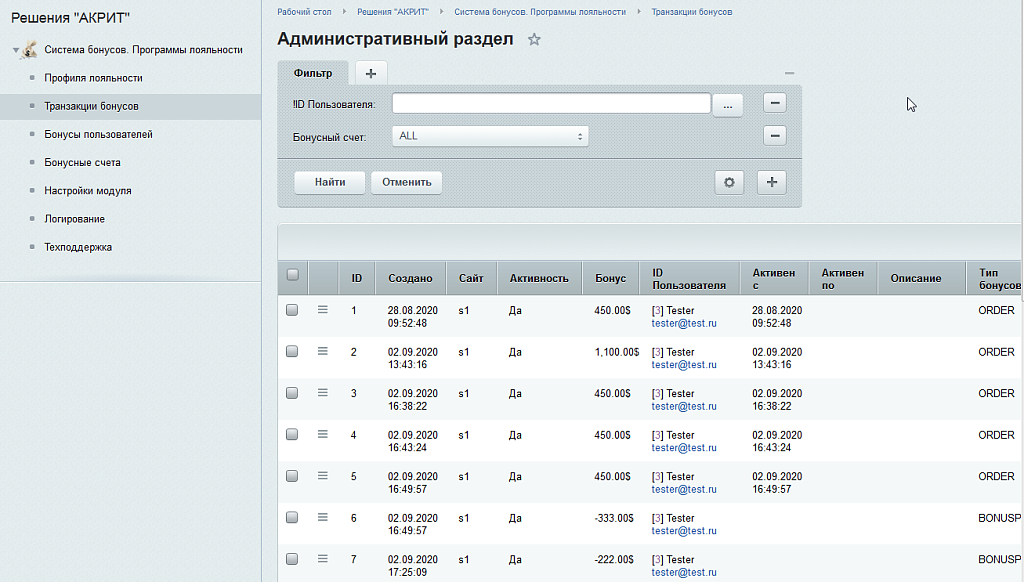The width and height of the screenshot is (1024, 582).
Task: Click the plus icon beside the gear
Action: coord(771,182)
